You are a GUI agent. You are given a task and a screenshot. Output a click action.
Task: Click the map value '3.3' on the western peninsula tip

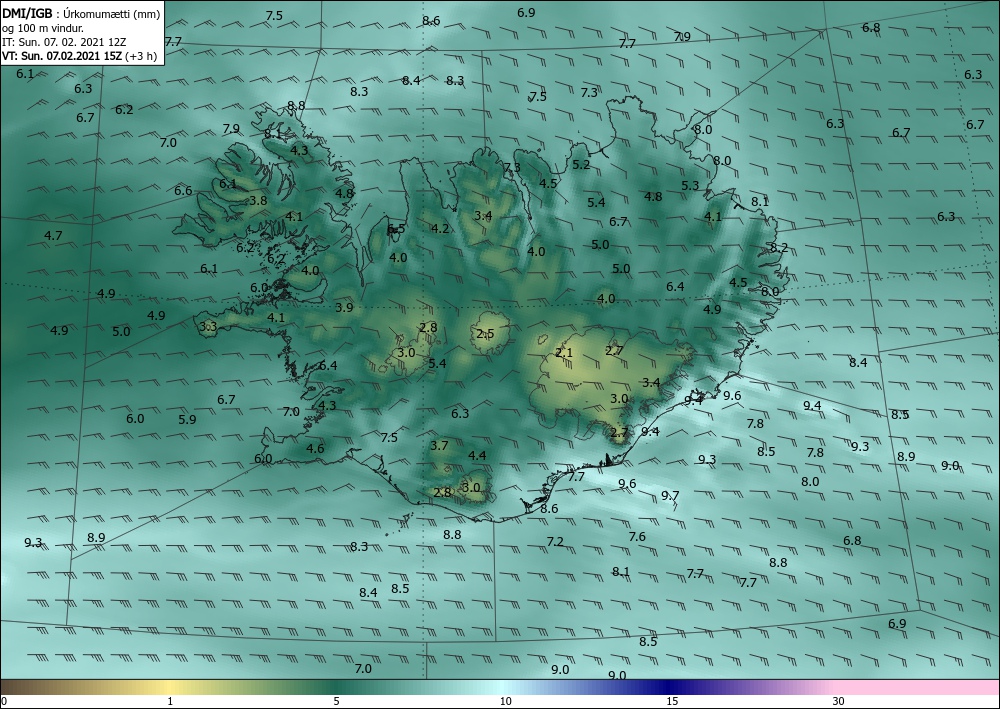pos(208,326)
